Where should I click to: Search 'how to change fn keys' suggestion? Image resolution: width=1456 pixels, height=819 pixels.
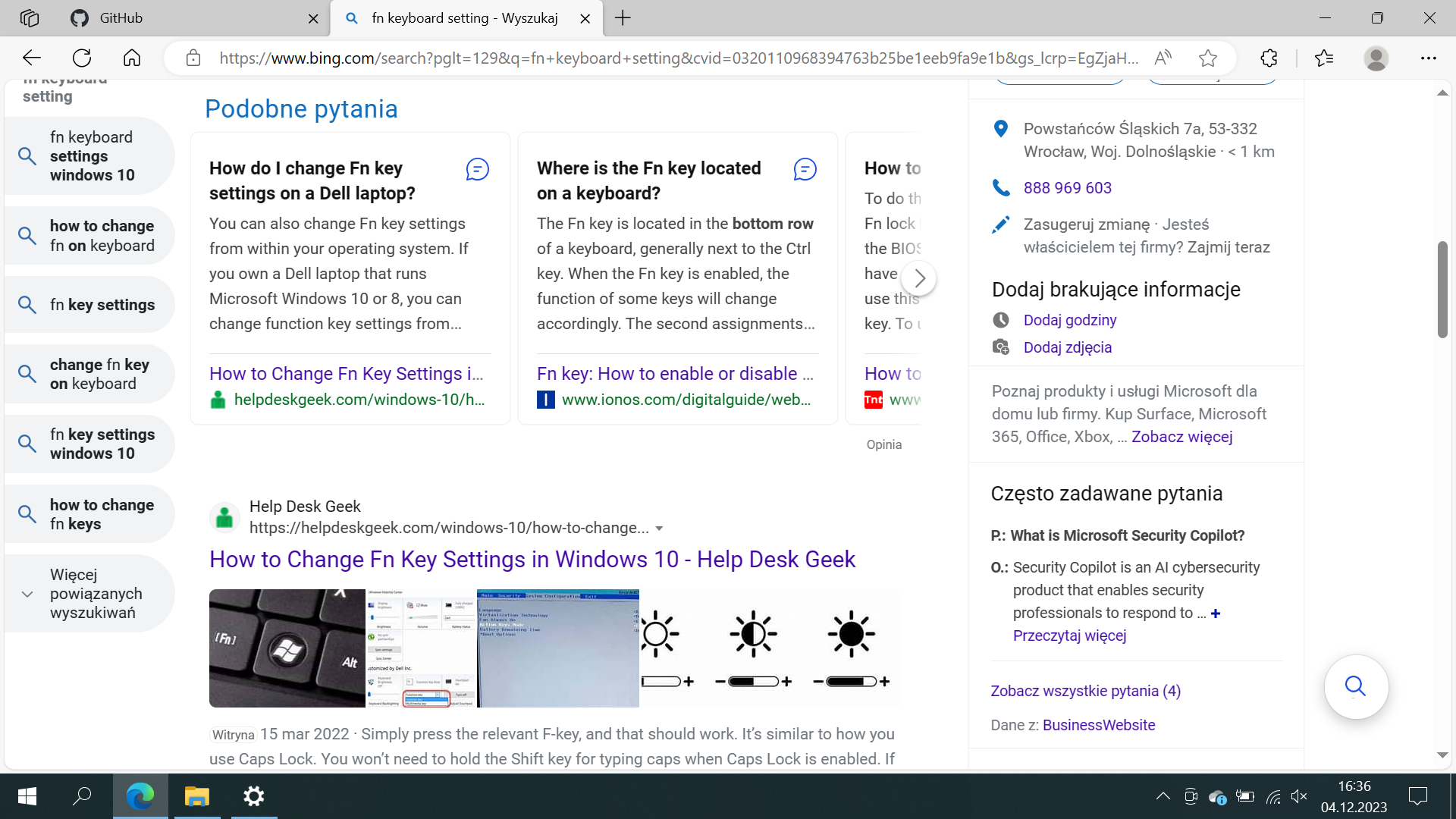(x=89, y=514)
